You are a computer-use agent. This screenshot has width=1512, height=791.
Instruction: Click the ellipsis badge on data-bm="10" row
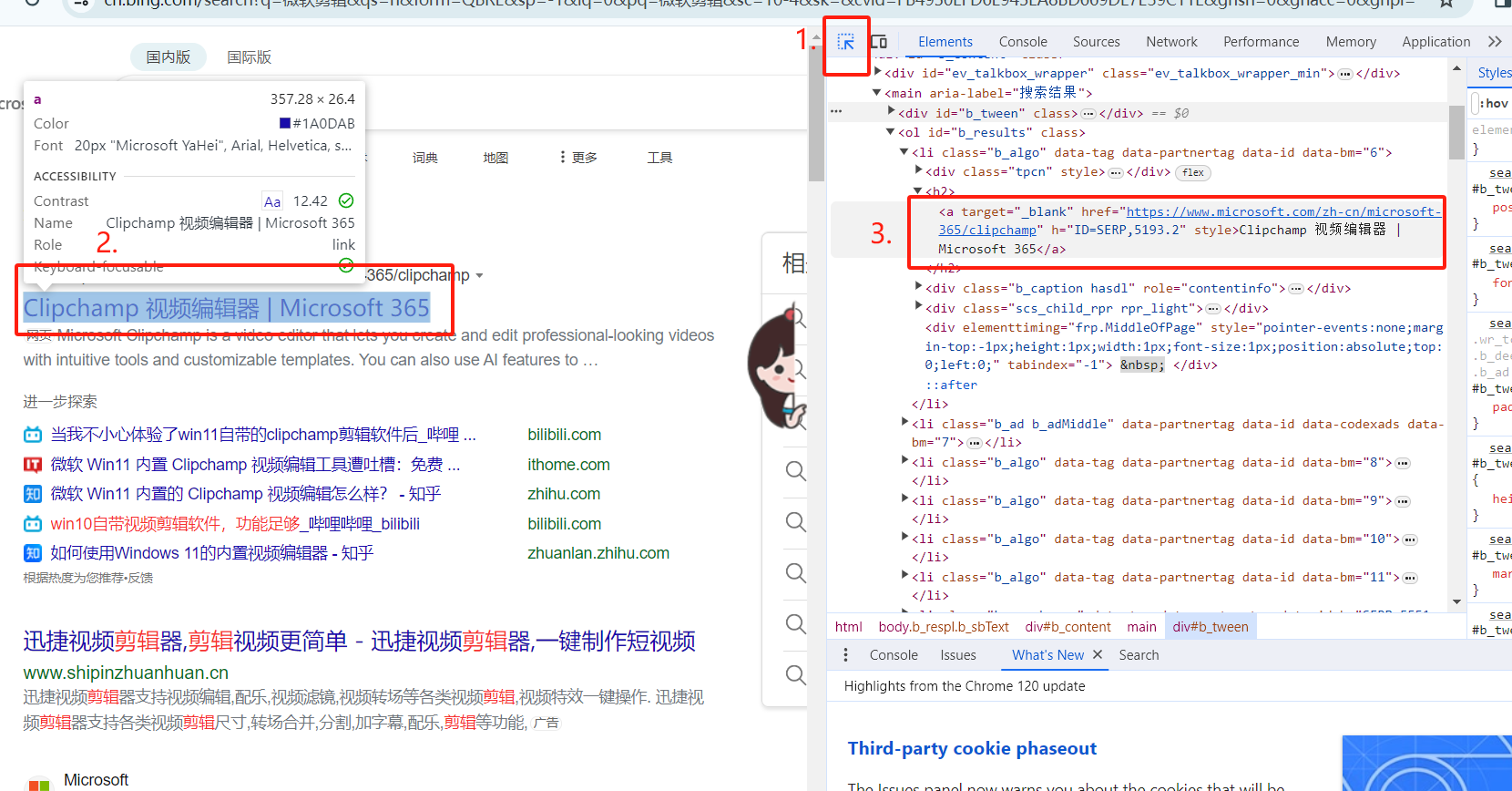[x=1410, y=539]
